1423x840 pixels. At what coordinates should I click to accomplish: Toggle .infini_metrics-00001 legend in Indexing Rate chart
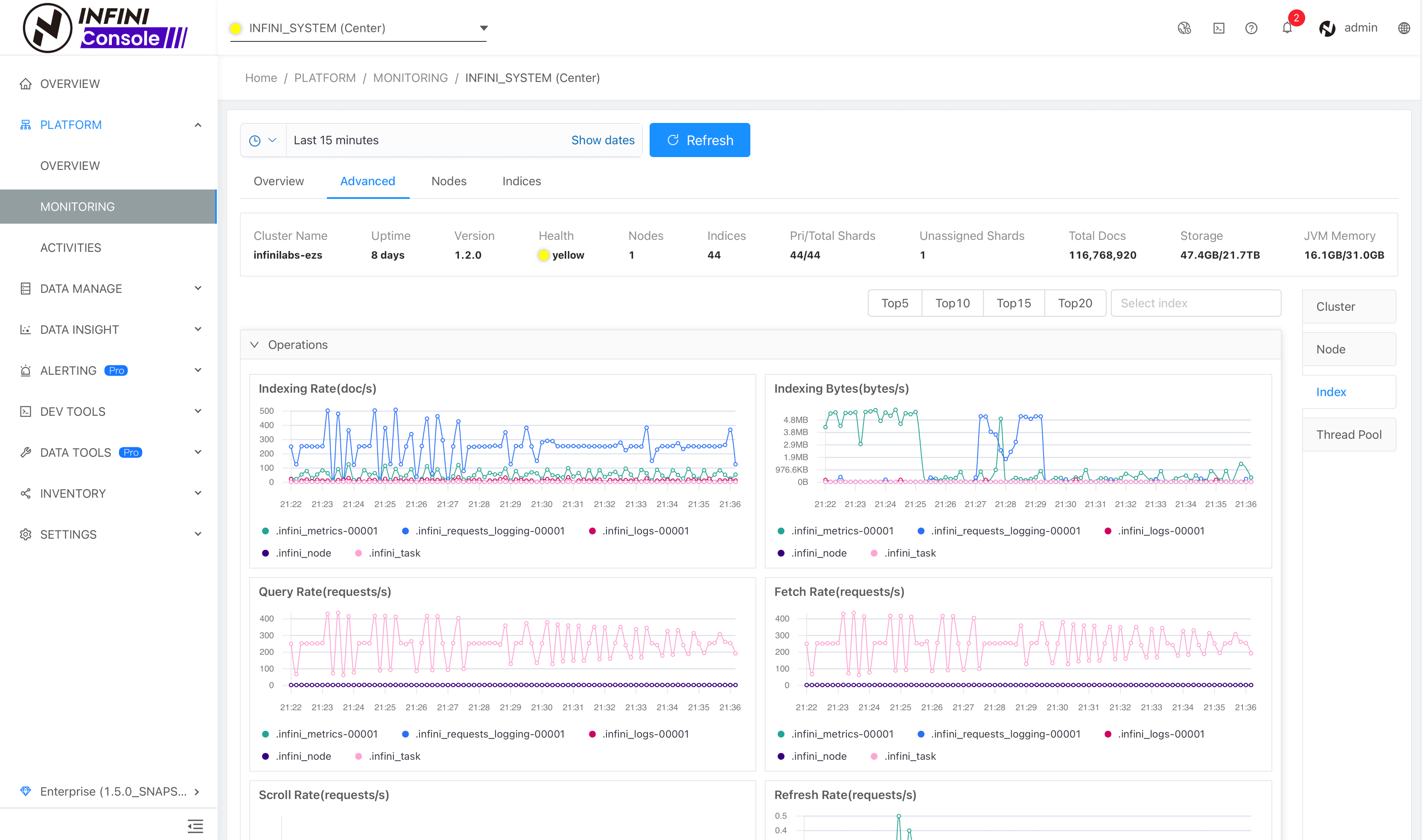[x=320, y=531]
